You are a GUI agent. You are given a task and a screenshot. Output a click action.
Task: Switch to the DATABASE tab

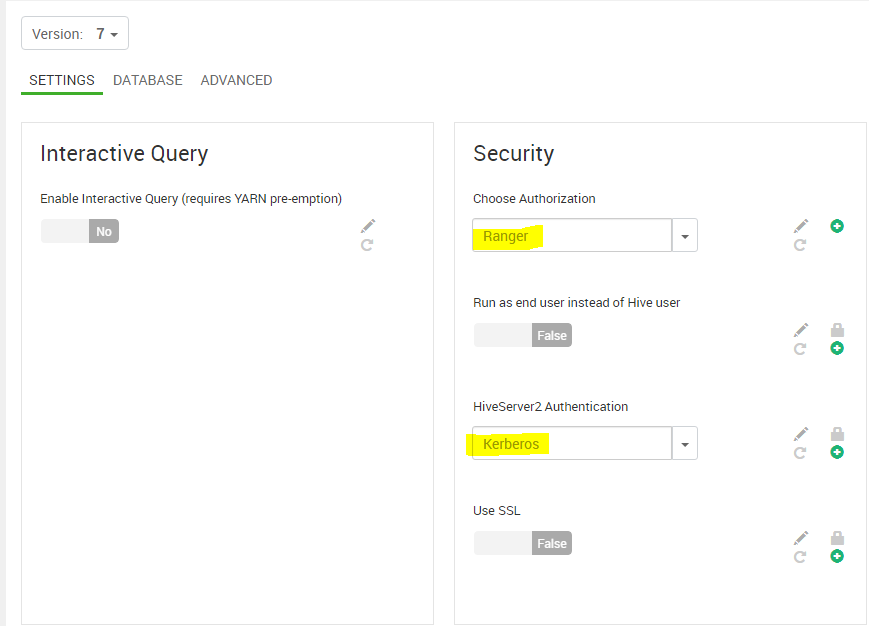(x=147, y=80)
